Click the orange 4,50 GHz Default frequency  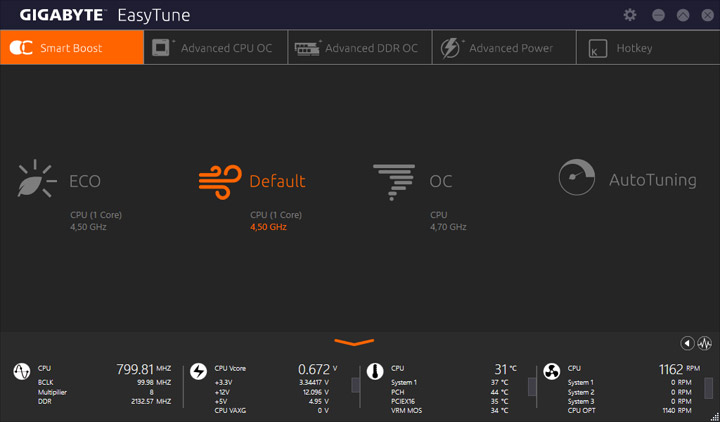268,227
